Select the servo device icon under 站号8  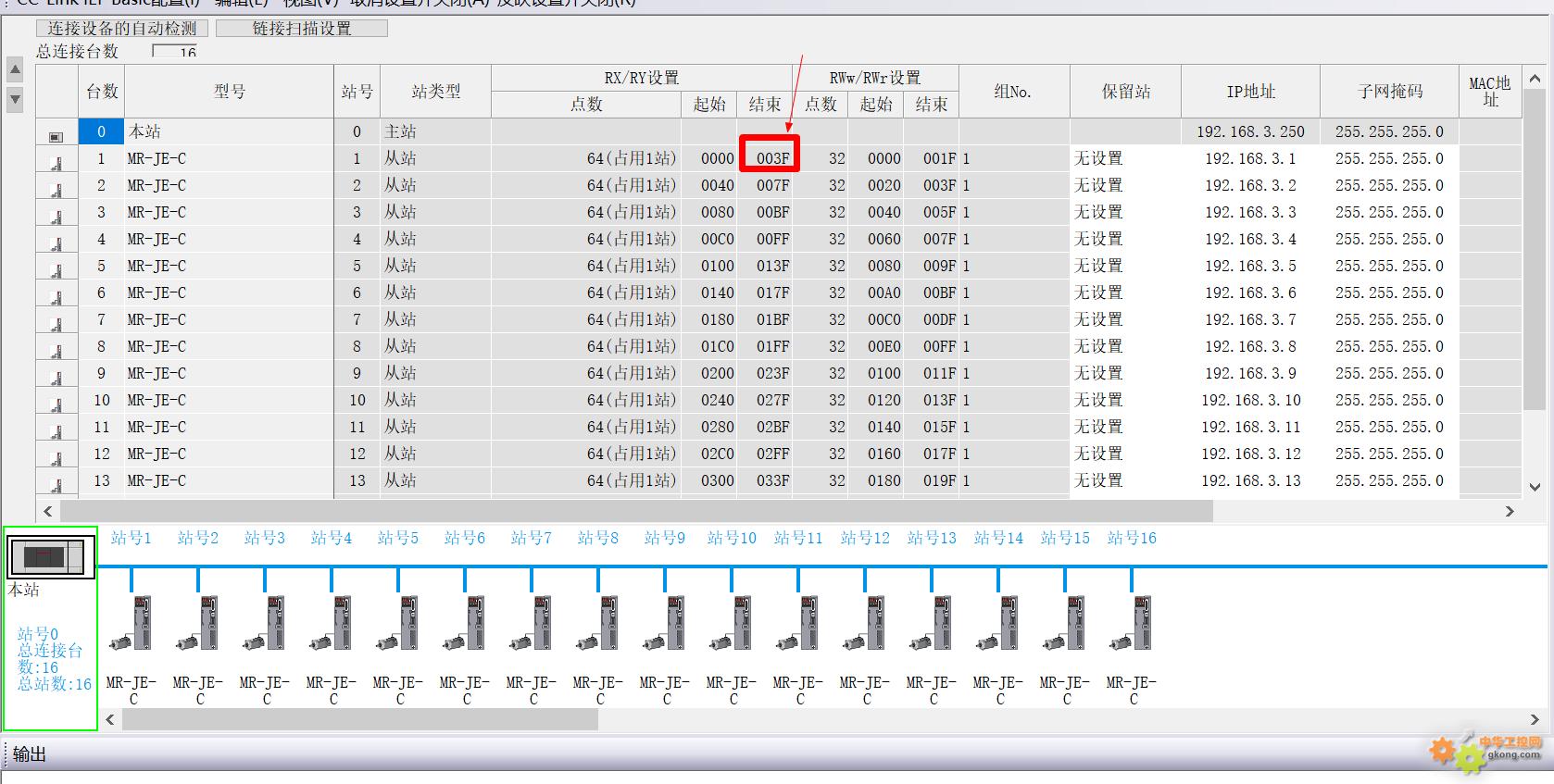pyautogui.click(x=598, y=624)
